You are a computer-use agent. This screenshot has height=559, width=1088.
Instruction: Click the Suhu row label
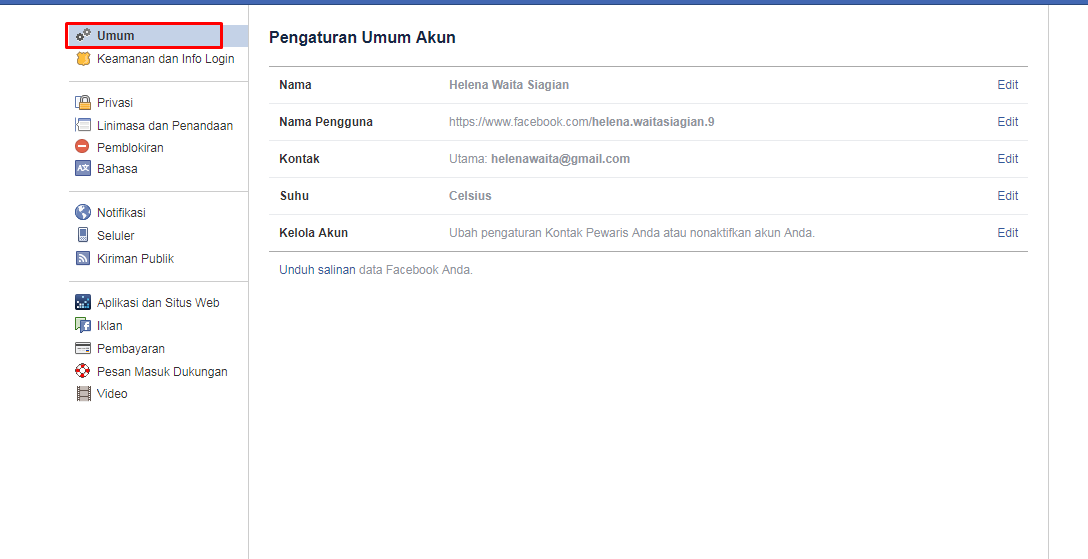point(294,196)
